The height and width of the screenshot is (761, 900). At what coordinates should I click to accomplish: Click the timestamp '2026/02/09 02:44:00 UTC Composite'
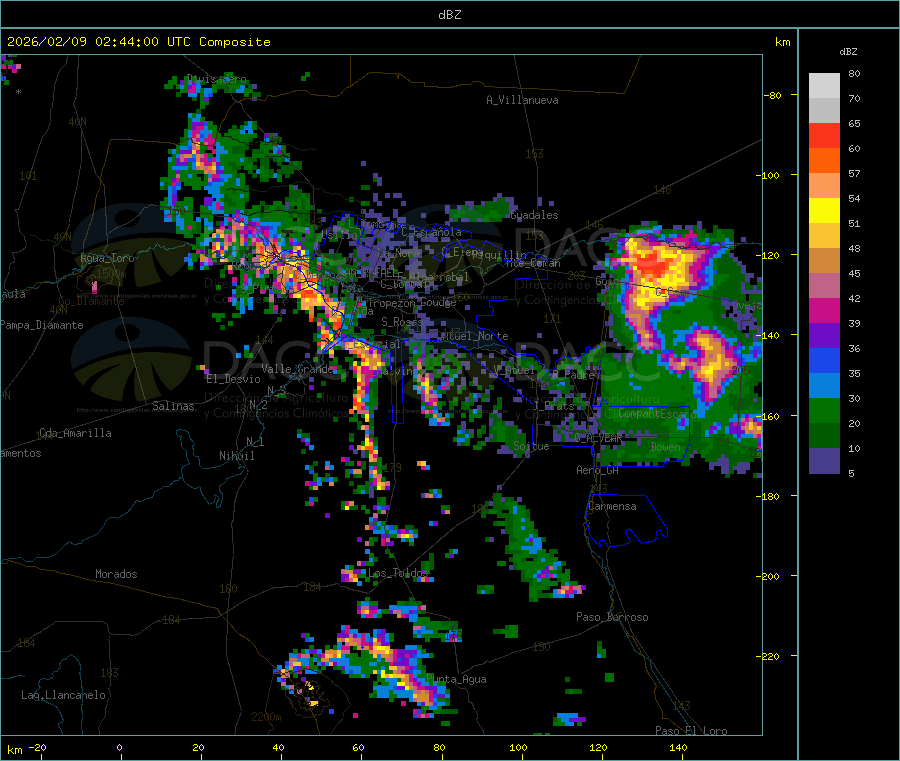[x=138, y=42]
